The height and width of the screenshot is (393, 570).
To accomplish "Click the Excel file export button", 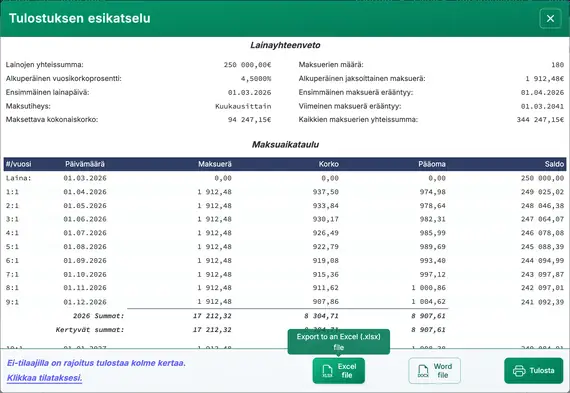I will [x=338, y=370].
